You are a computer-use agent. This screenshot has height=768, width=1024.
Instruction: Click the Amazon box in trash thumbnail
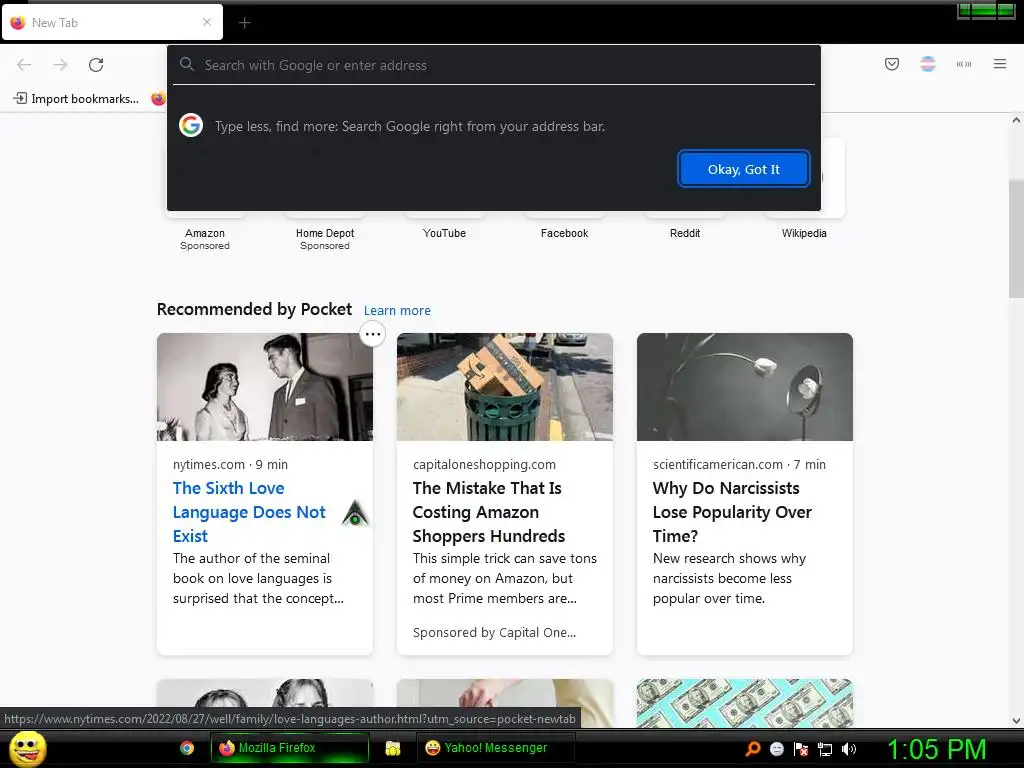point(504,387)
